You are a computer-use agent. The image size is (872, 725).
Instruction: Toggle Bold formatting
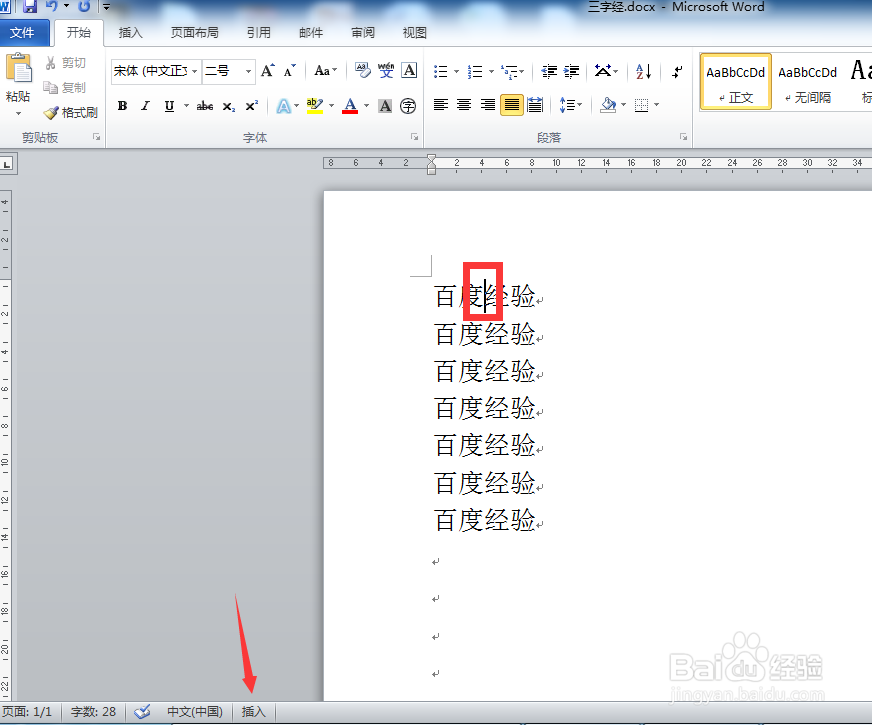pyautogui.click(x=122, y=106)
